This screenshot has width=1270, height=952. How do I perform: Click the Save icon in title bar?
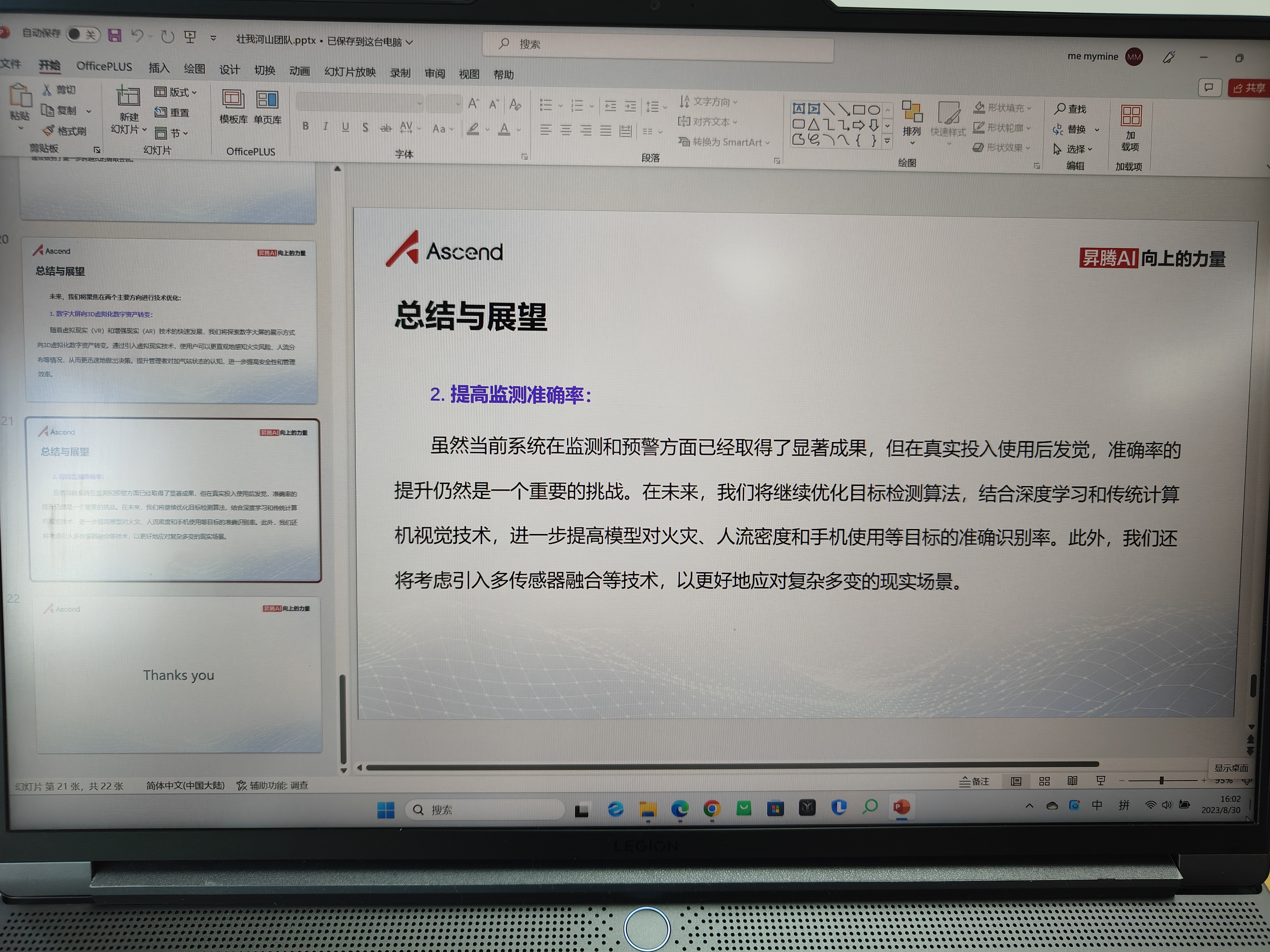point(114,36)
